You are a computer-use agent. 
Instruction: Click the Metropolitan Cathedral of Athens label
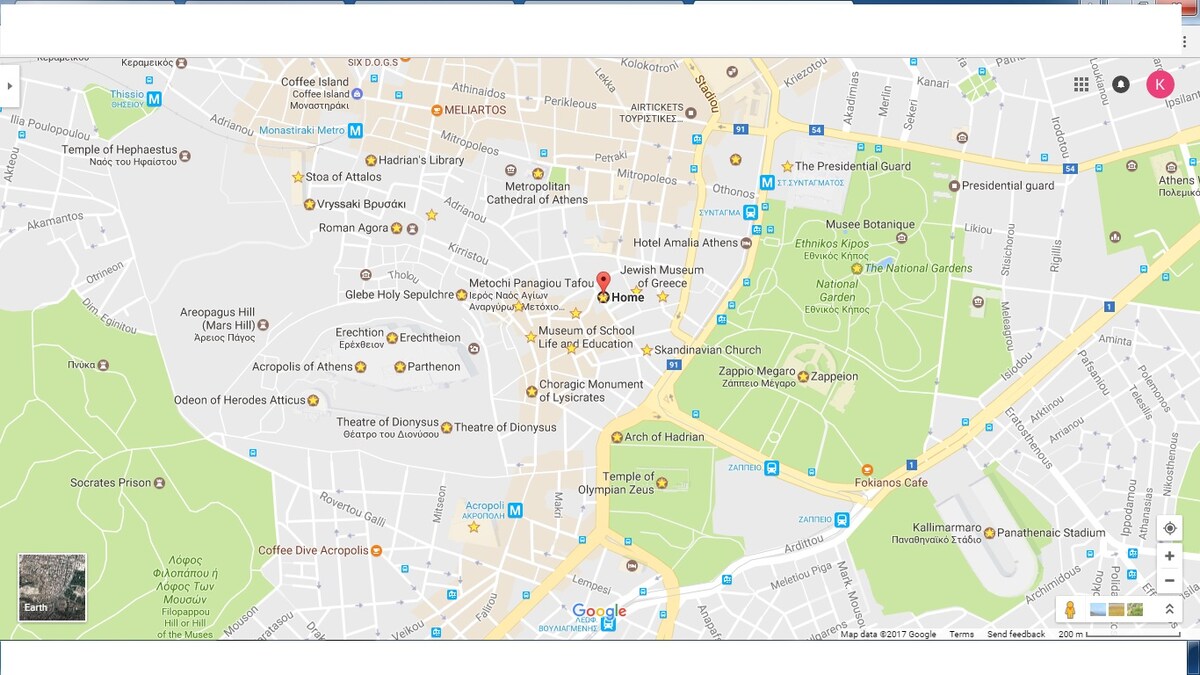pos(537,193)
